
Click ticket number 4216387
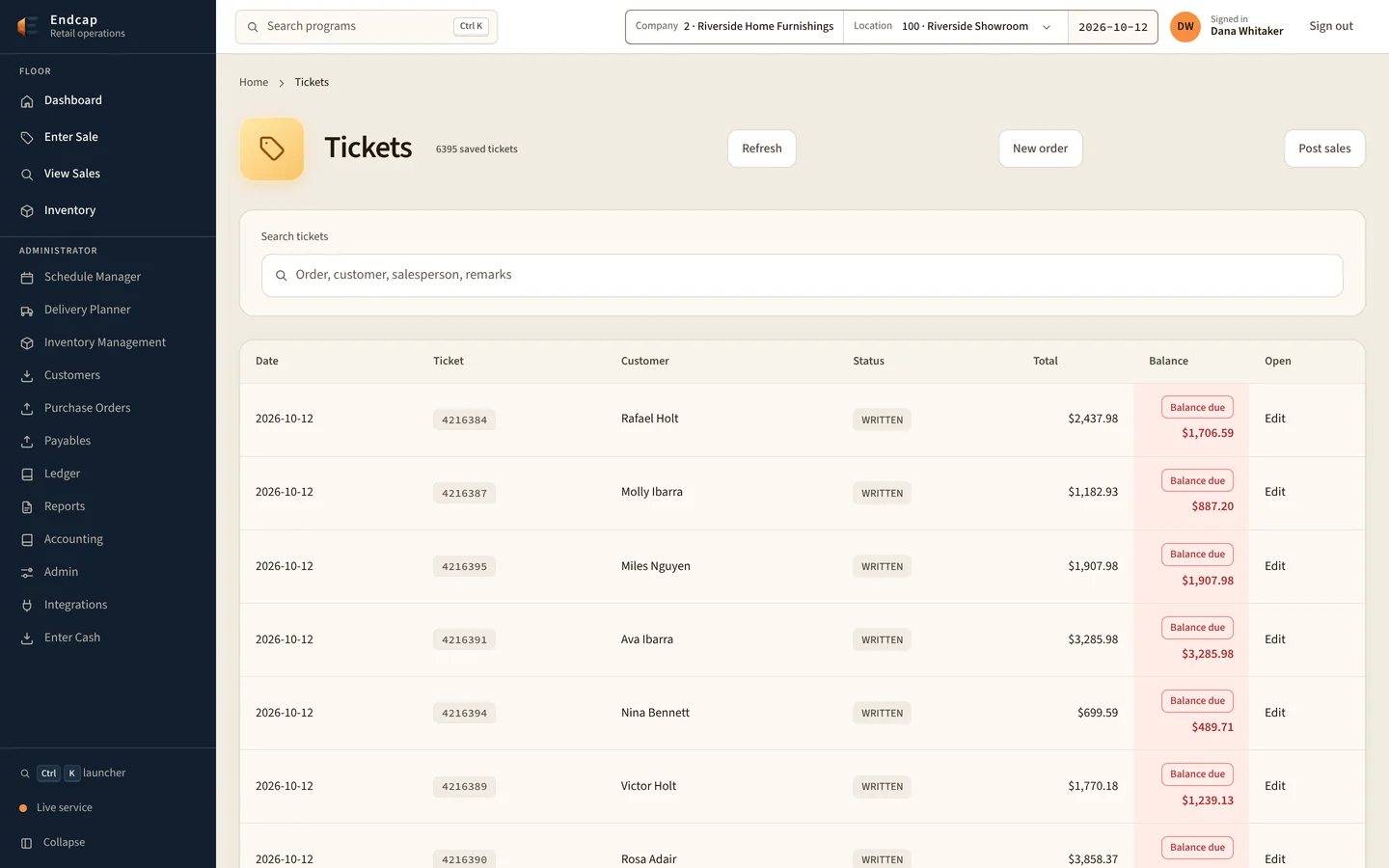click(464, 493)
